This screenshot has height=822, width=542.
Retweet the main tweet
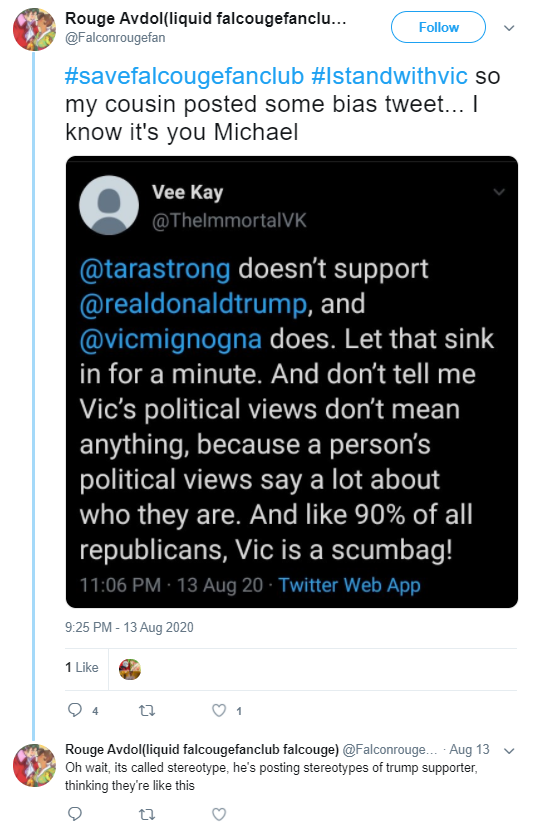pos(147,710)
